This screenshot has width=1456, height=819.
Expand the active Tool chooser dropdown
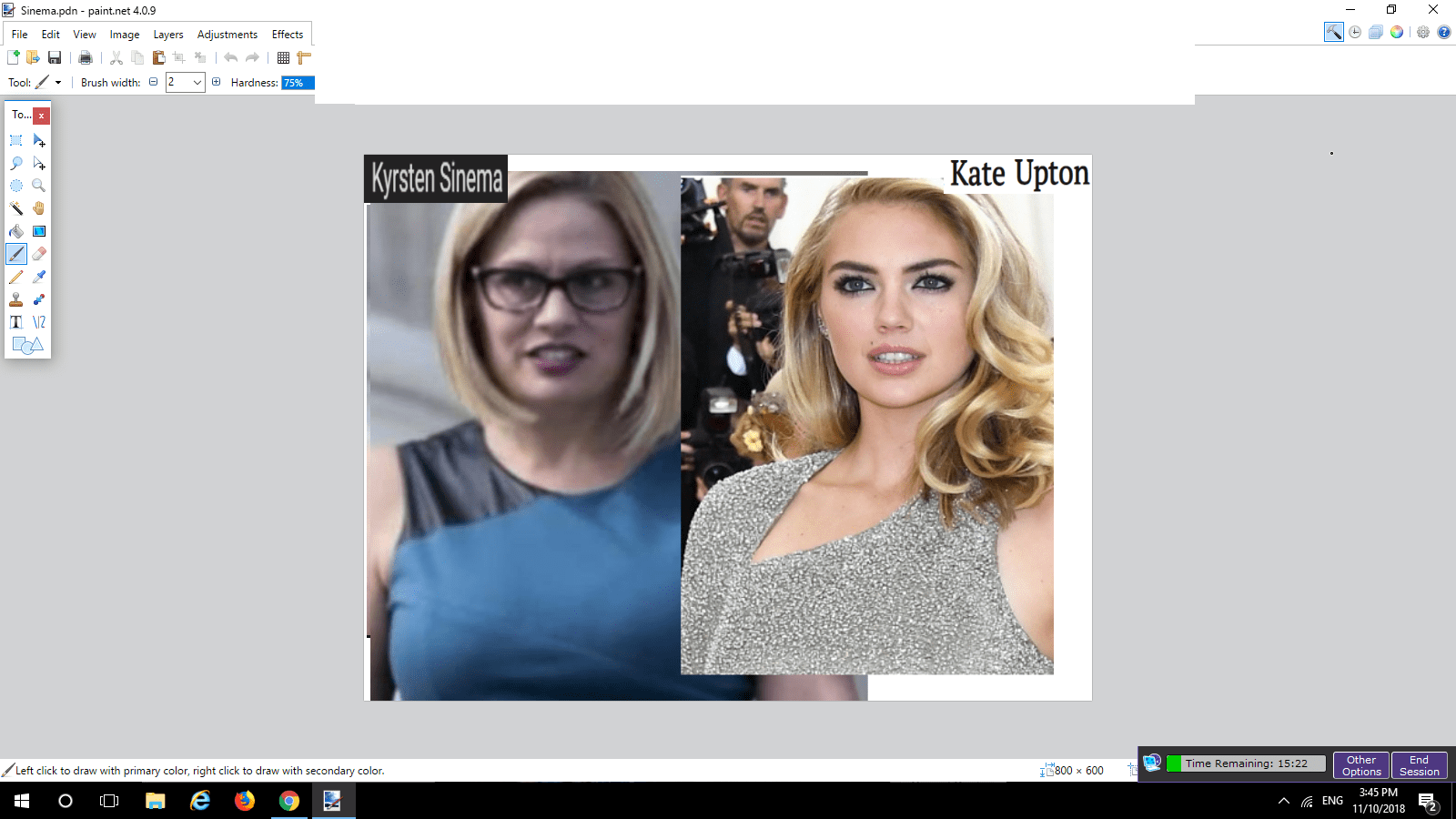click(x=58, y=83)
